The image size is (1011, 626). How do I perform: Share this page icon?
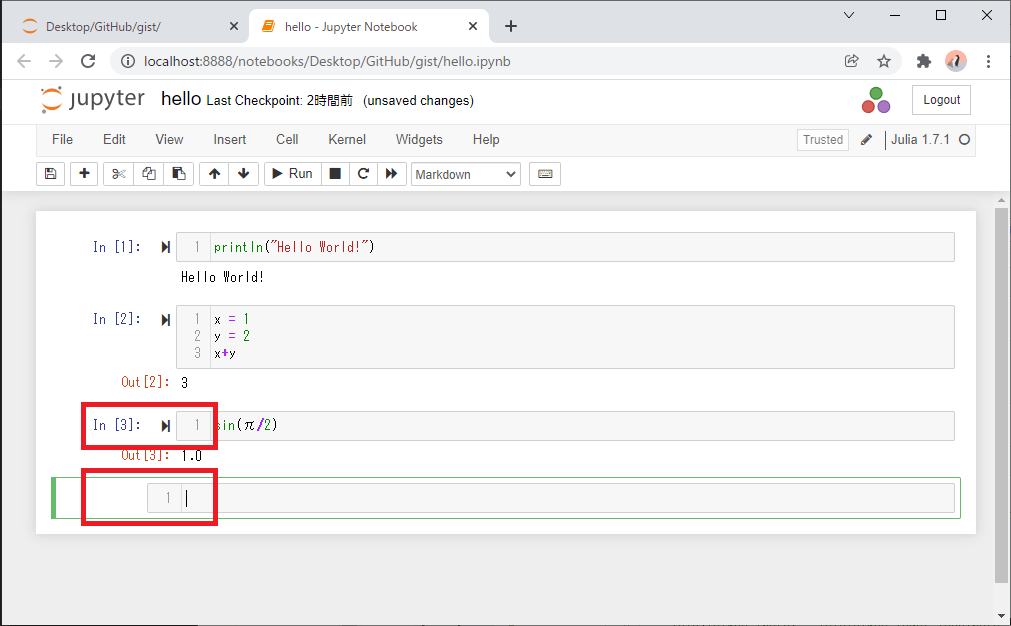(852, 61)
